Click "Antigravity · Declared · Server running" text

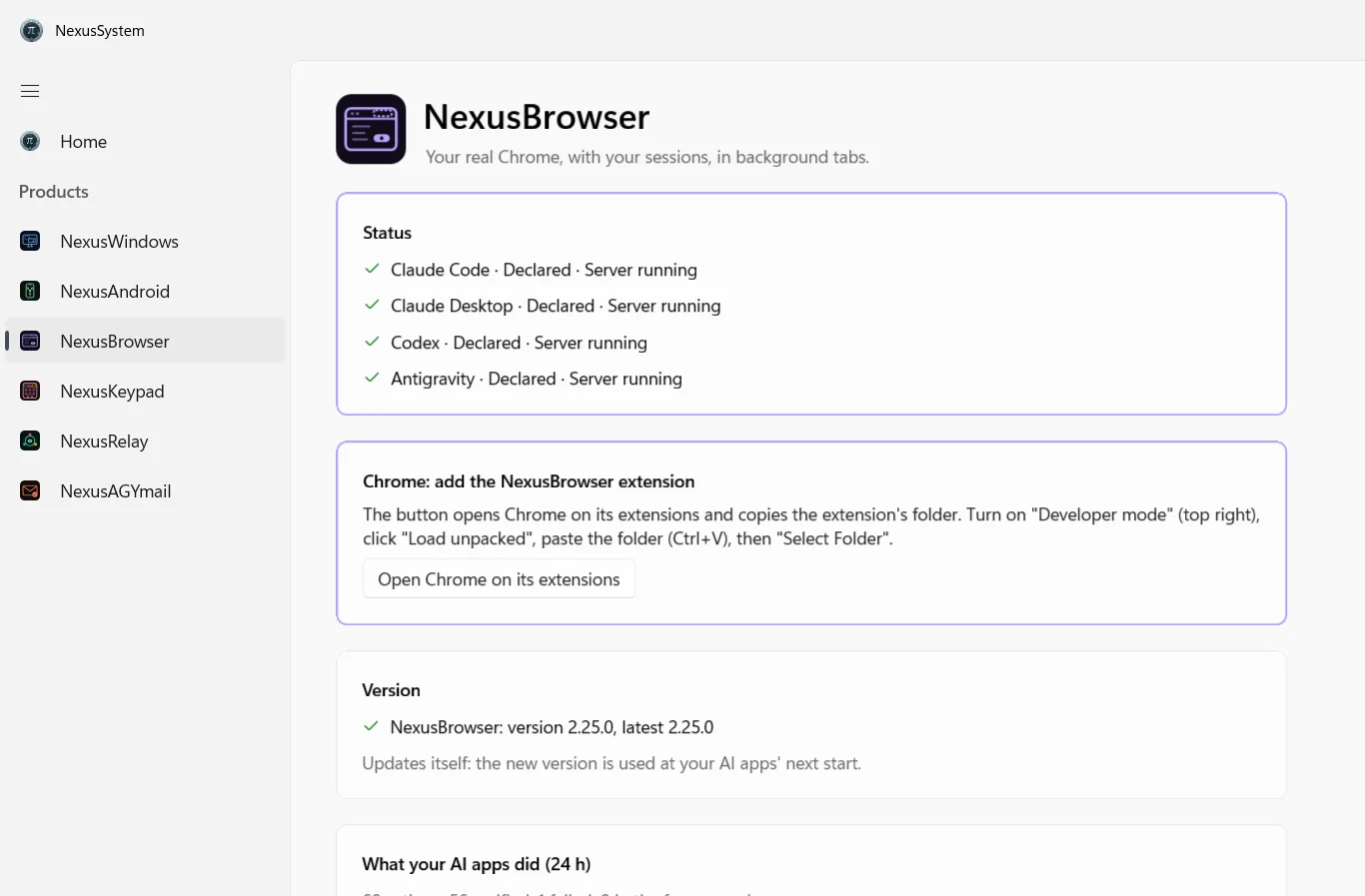coord(537,379)
